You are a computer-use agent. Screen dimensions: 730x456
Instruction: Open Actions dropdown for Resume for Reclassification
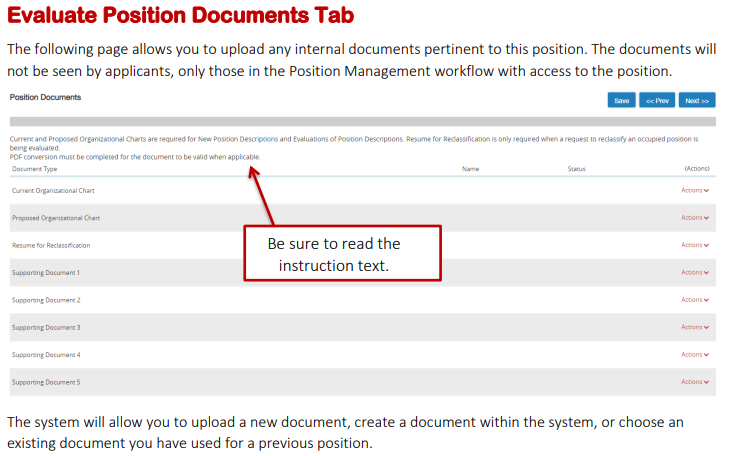[x=695, y=245]
